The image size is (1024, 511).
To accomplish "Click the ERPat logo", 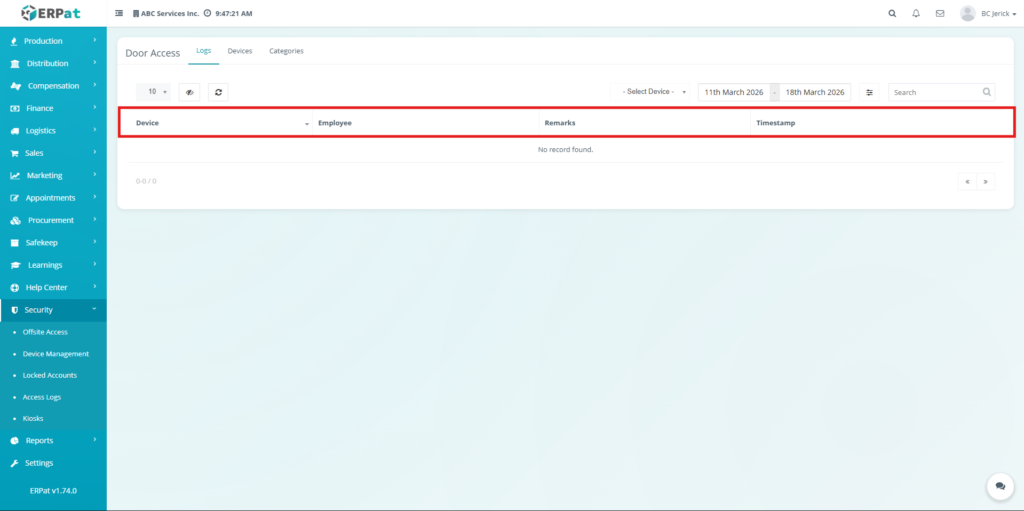I will (52, 13).
